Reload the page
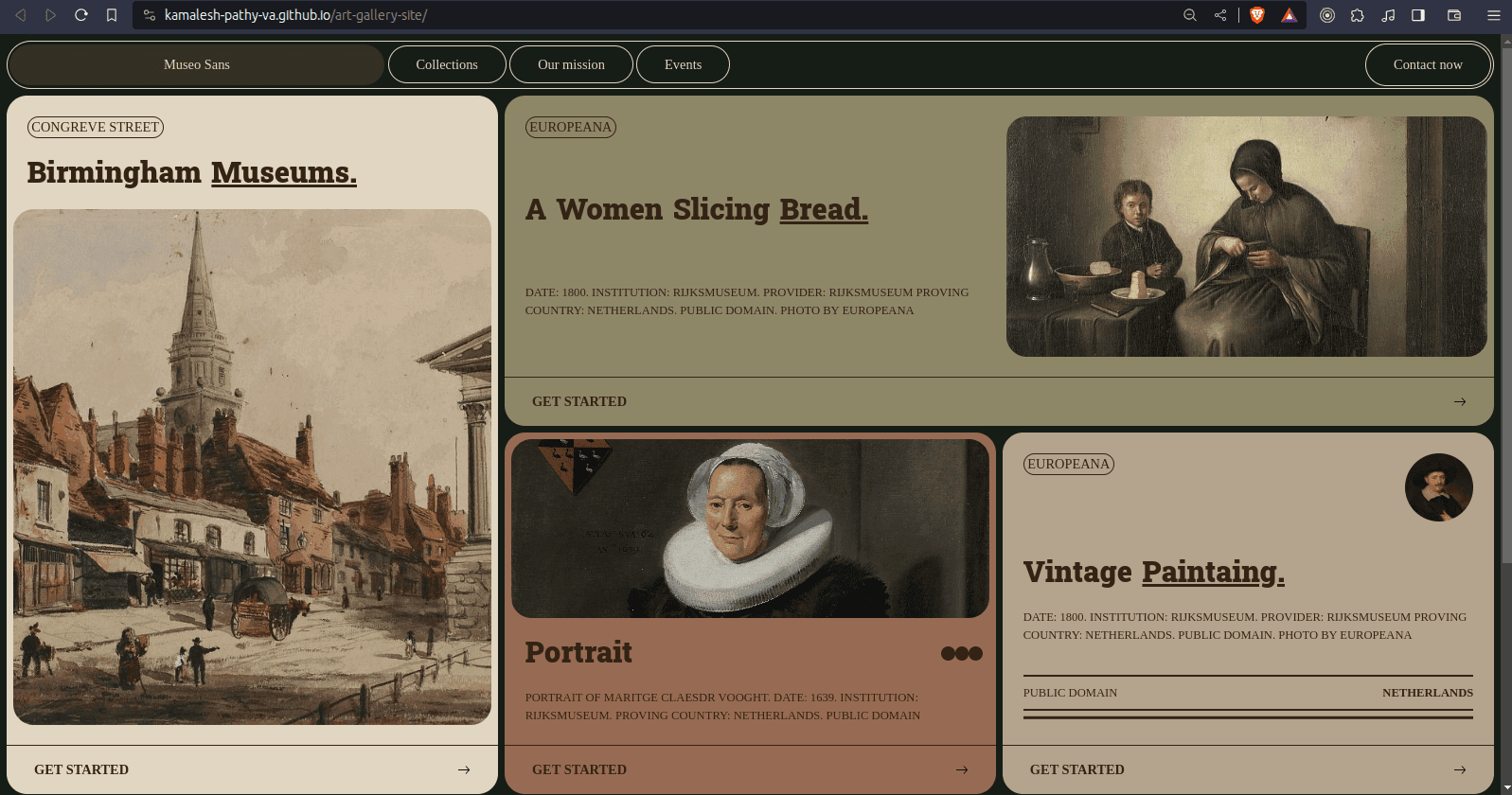 tap(81, 15)
